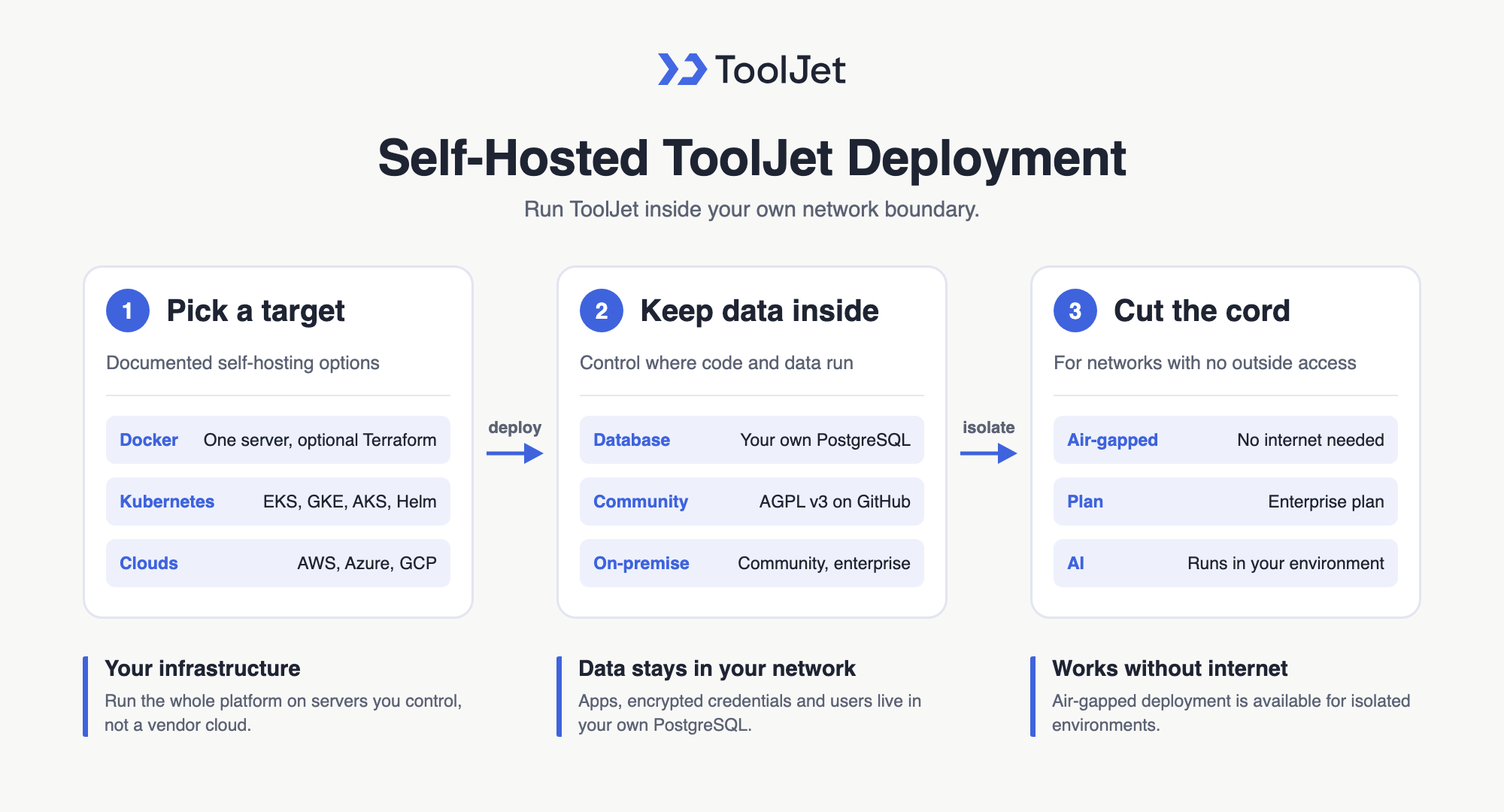Click the Works without internet heading
The image size is (1504, 812).
click(x=1169, y=668)
